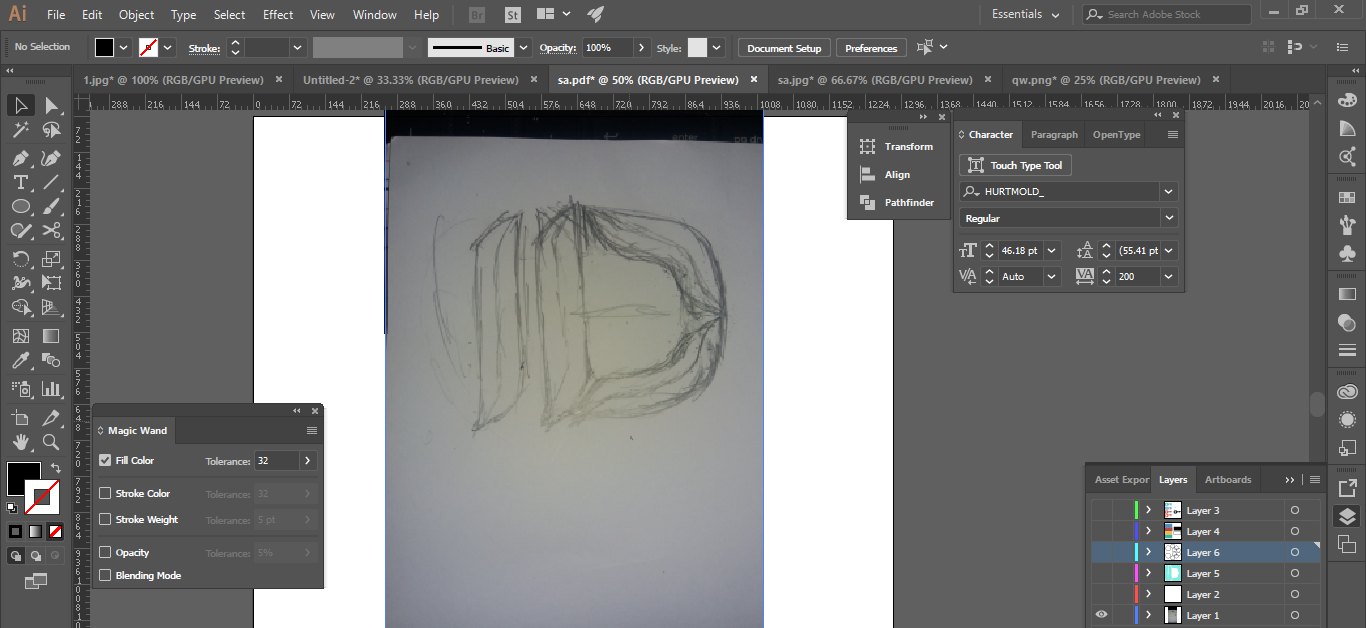The image size is (1366, 628).
Task: Switch to the Untitled-2 document tab
Action: click(410, 80)
